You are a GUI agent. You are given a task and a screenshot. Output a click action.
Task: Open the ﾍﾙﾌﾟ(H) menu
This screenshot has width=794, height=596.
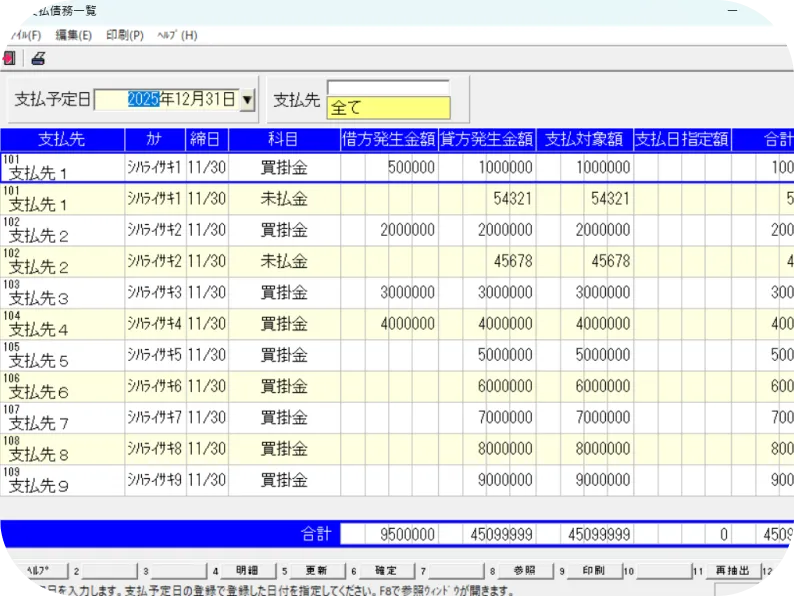point(177,35)
